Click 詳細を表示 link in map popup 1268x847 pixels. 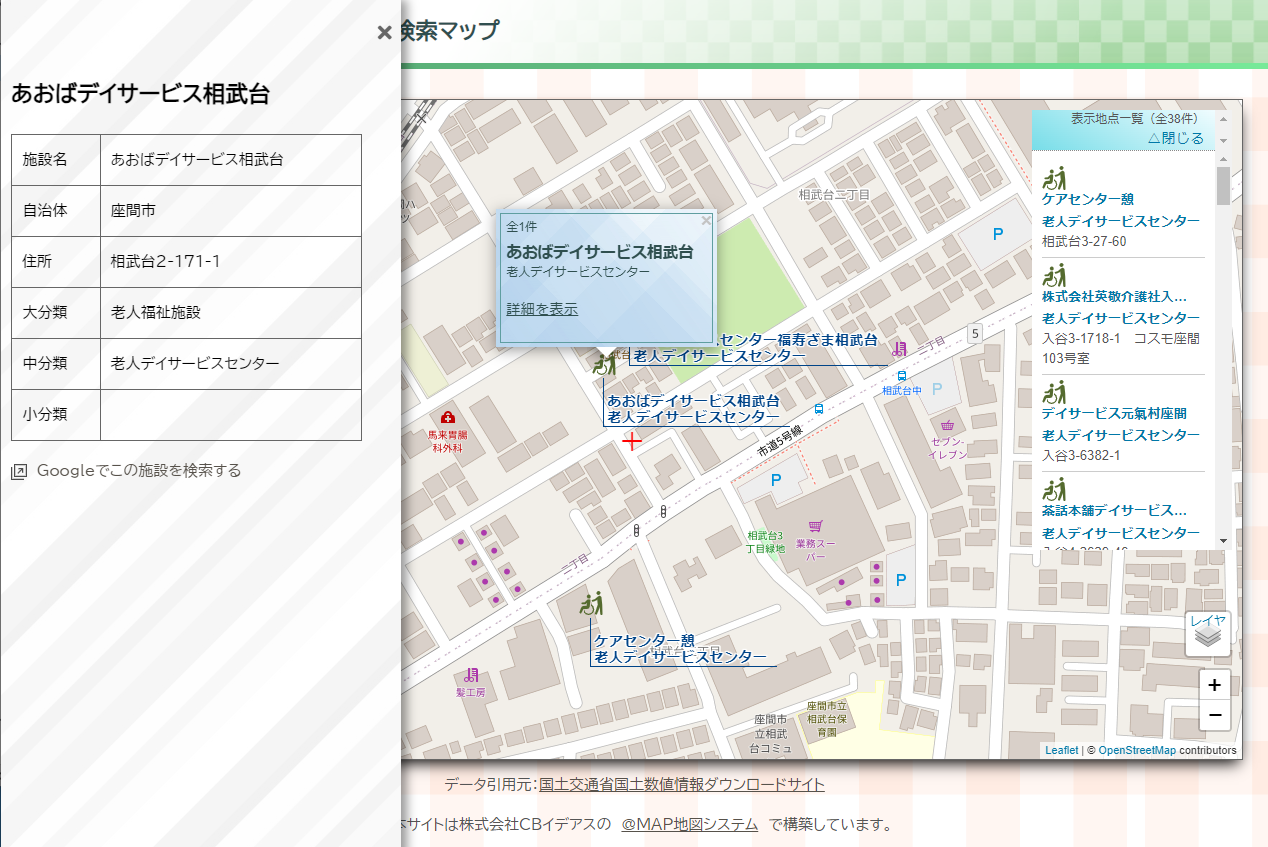click(542, 309)
